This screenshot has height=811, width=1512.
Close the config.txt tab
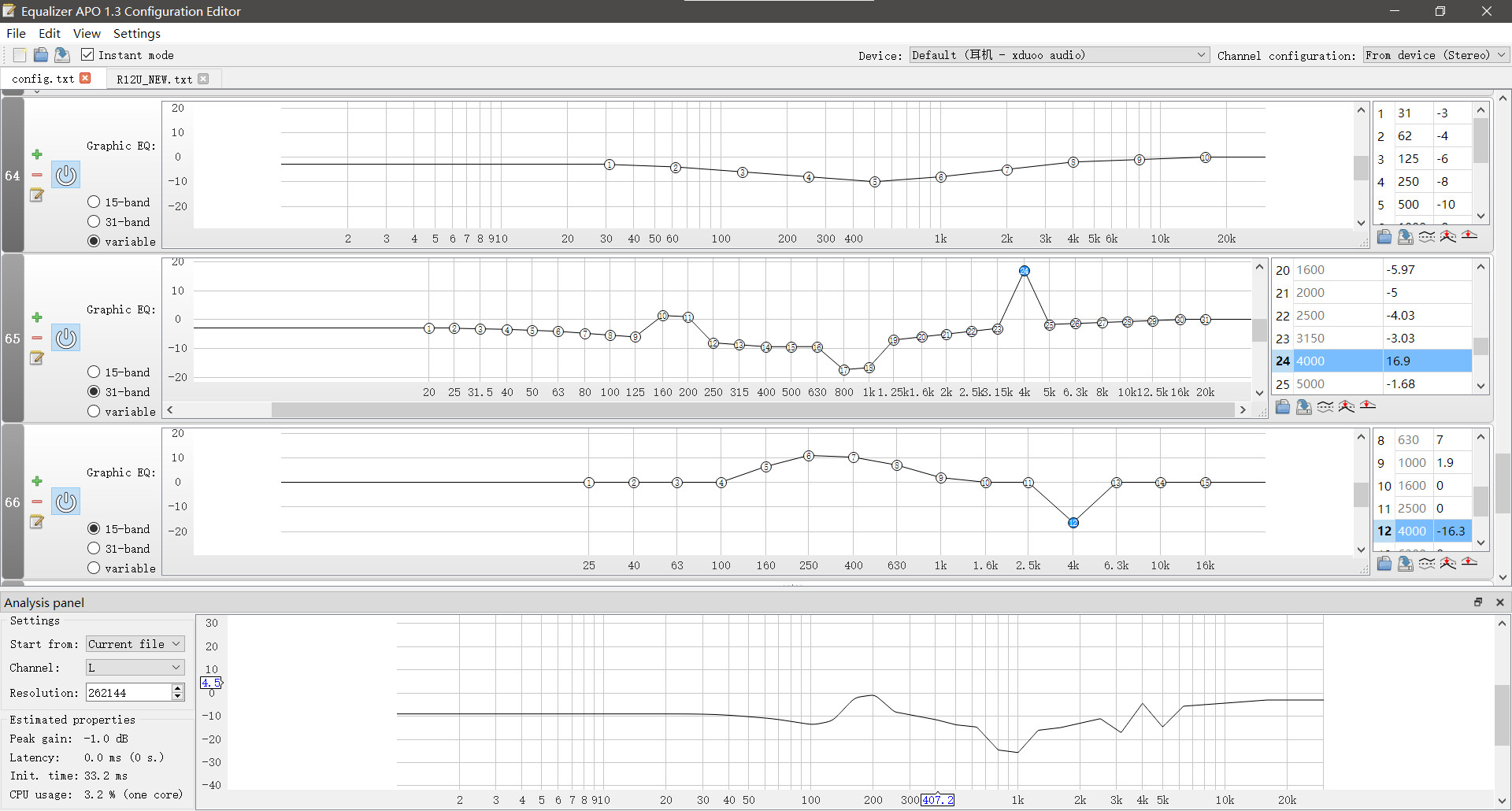86,78
